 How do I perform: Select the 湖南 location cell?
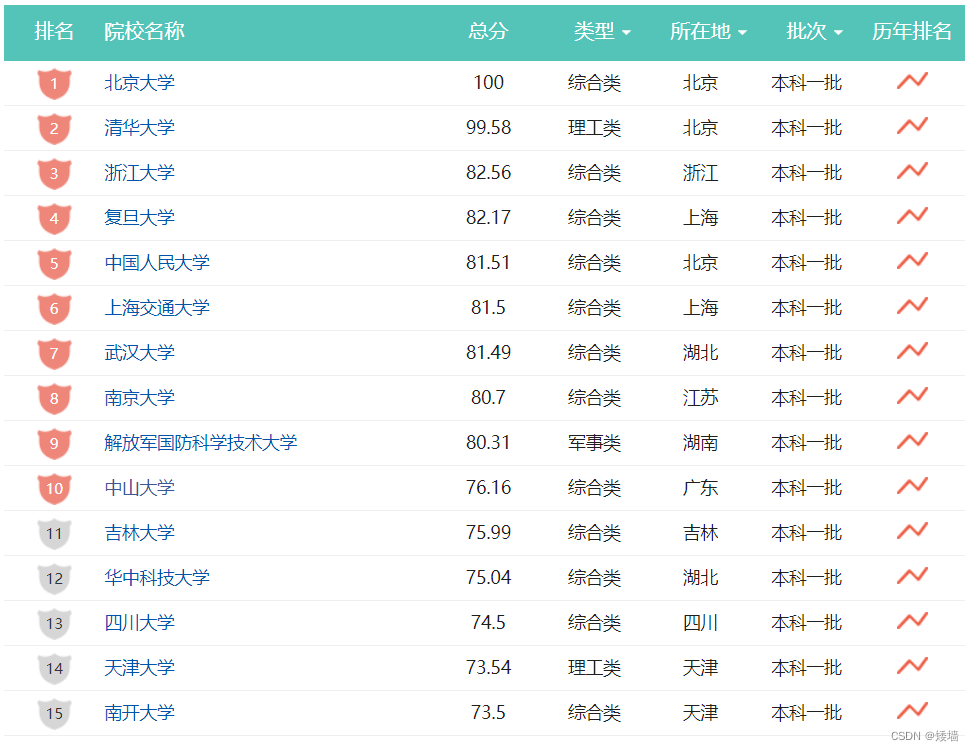[701, 443]
